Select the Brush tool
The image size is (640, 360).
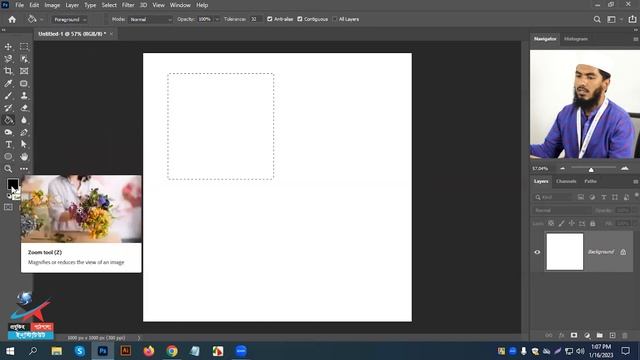coord(8,96)
